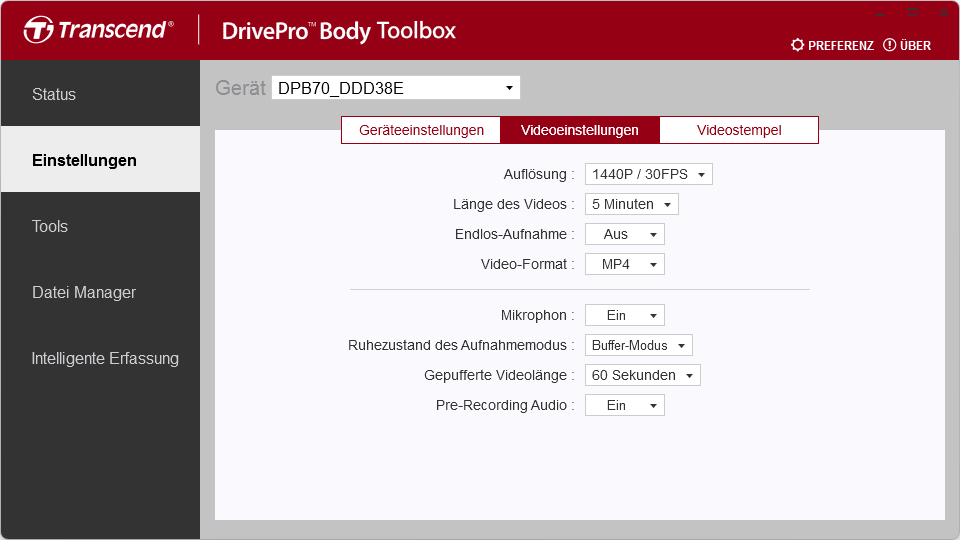Go to Datei Manager
Screen dimensions: 960x540
click(x=100, y=292)
